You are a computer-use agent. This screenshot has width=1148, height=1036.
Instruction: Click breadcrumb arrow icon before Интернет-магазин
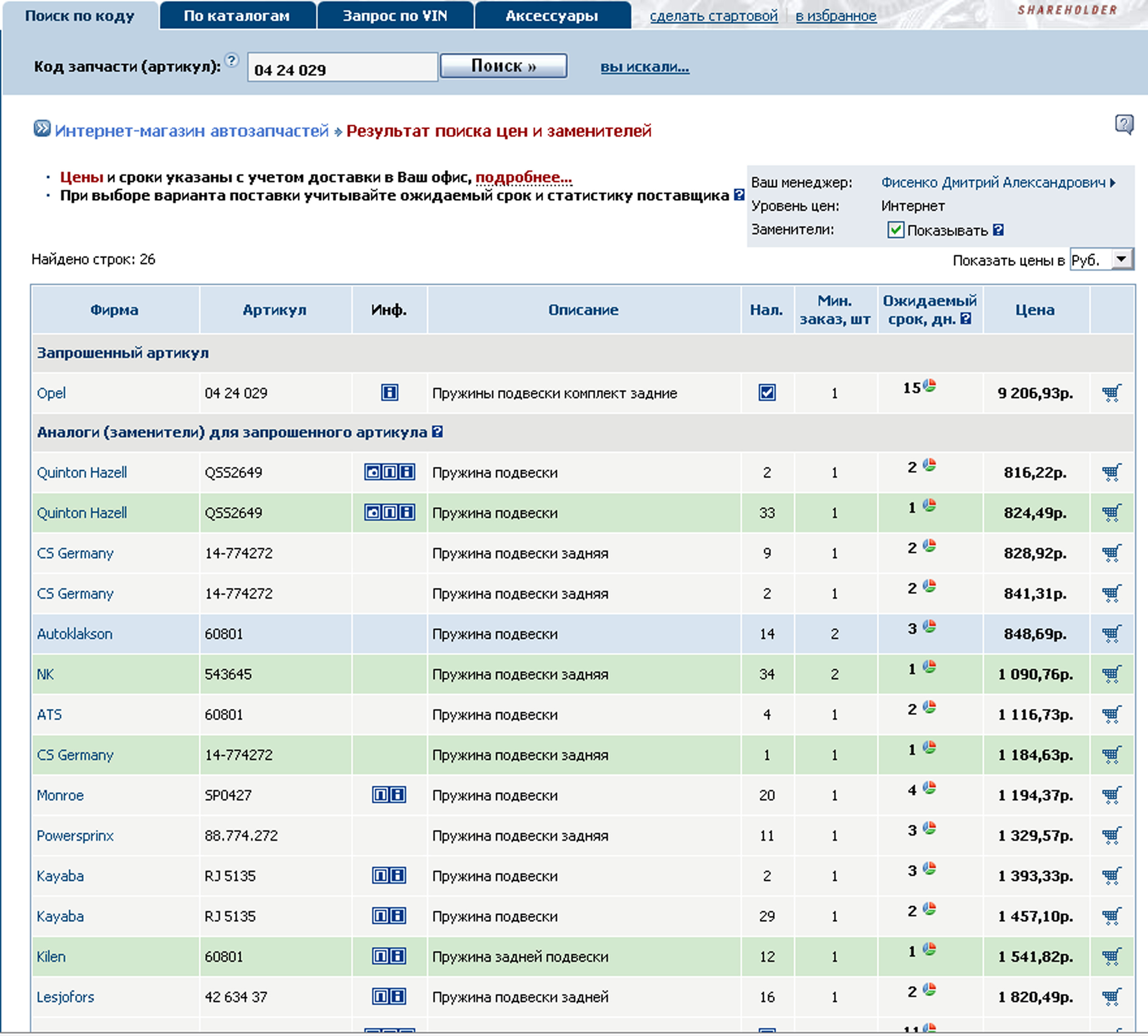pyautogui.click(x=42, y=129)
